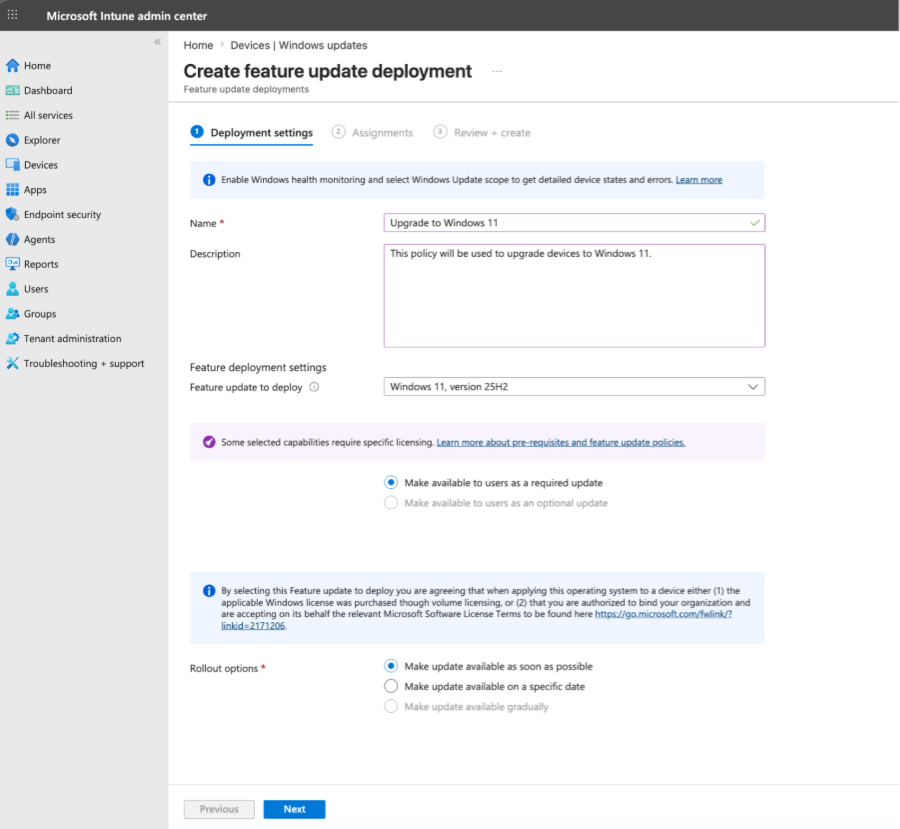Switch to the Assignments tab
This screenshot has width=900, height=829.
pyautogui.click(x=373, y=133)
